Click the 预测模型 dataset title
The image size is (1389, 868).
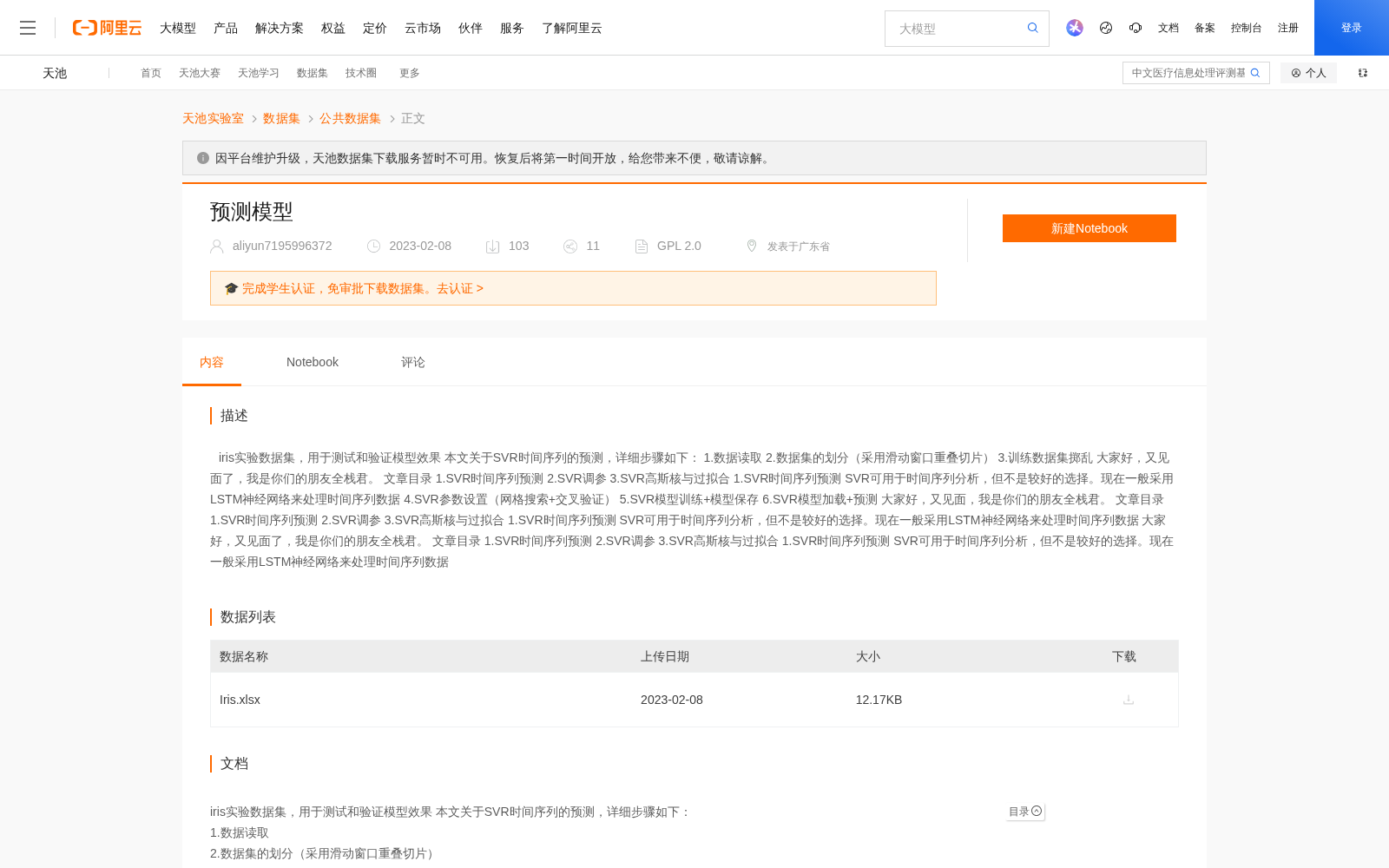pos(252,212)
